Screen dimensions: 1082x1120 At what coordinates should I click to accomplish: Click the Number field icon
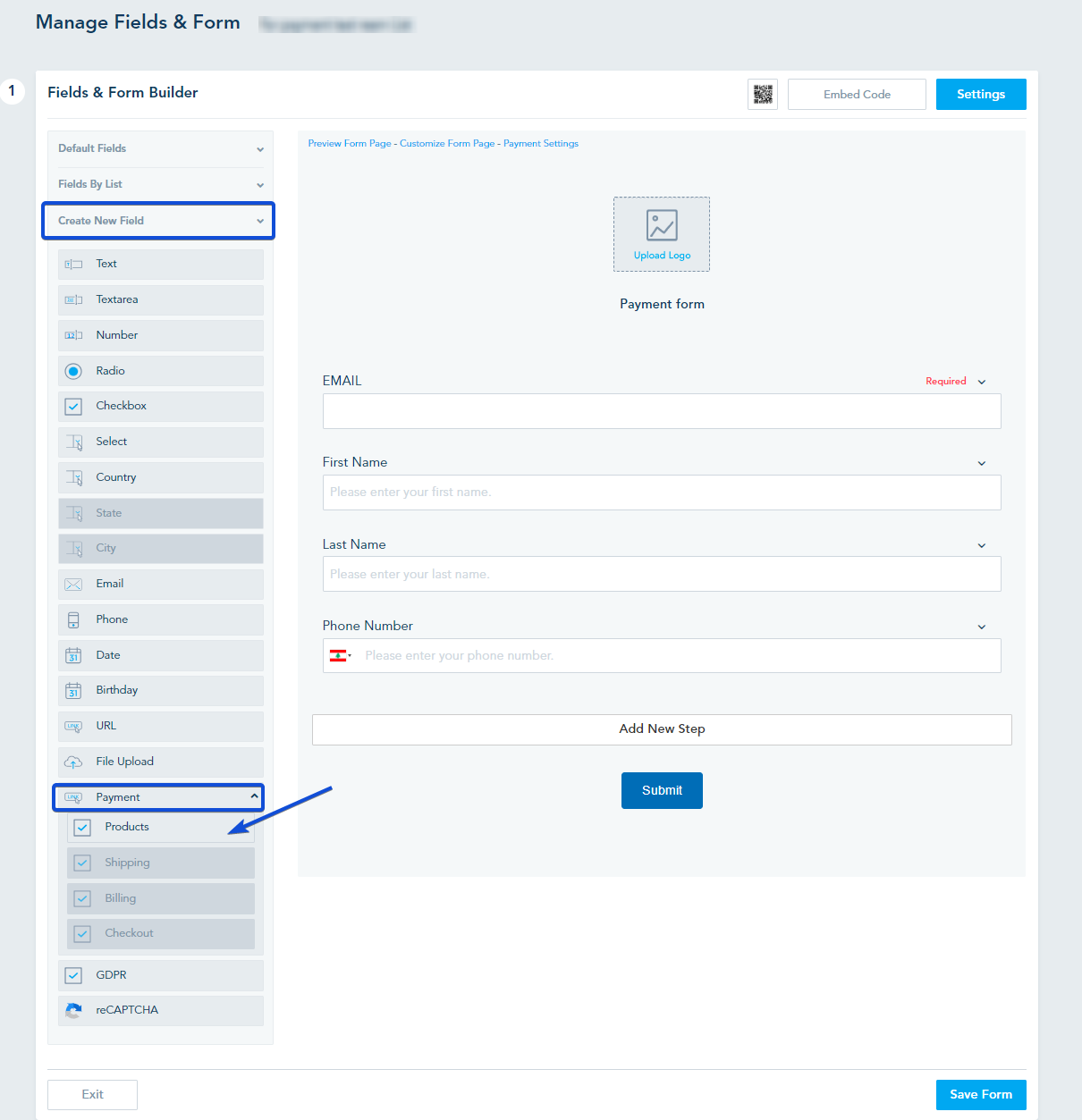73,335
